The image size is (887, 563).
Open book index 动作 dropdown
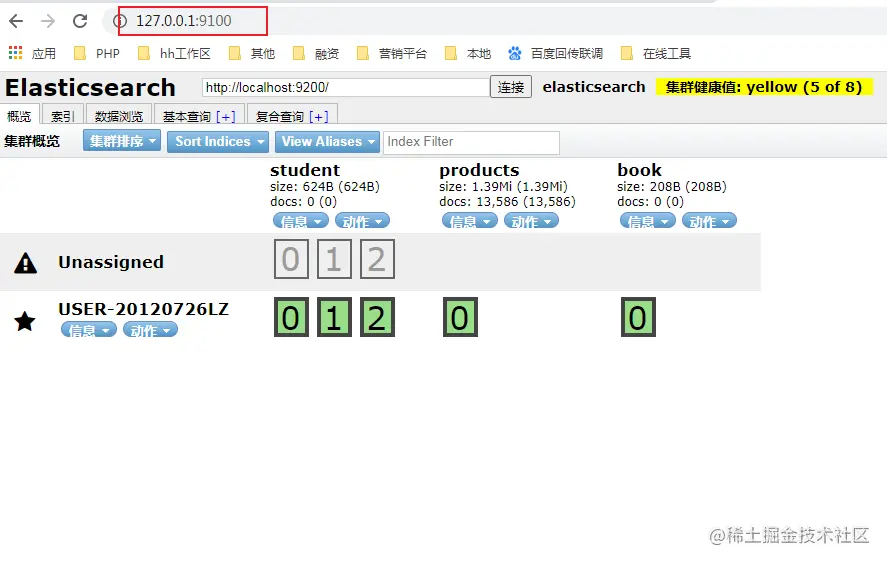709,221
